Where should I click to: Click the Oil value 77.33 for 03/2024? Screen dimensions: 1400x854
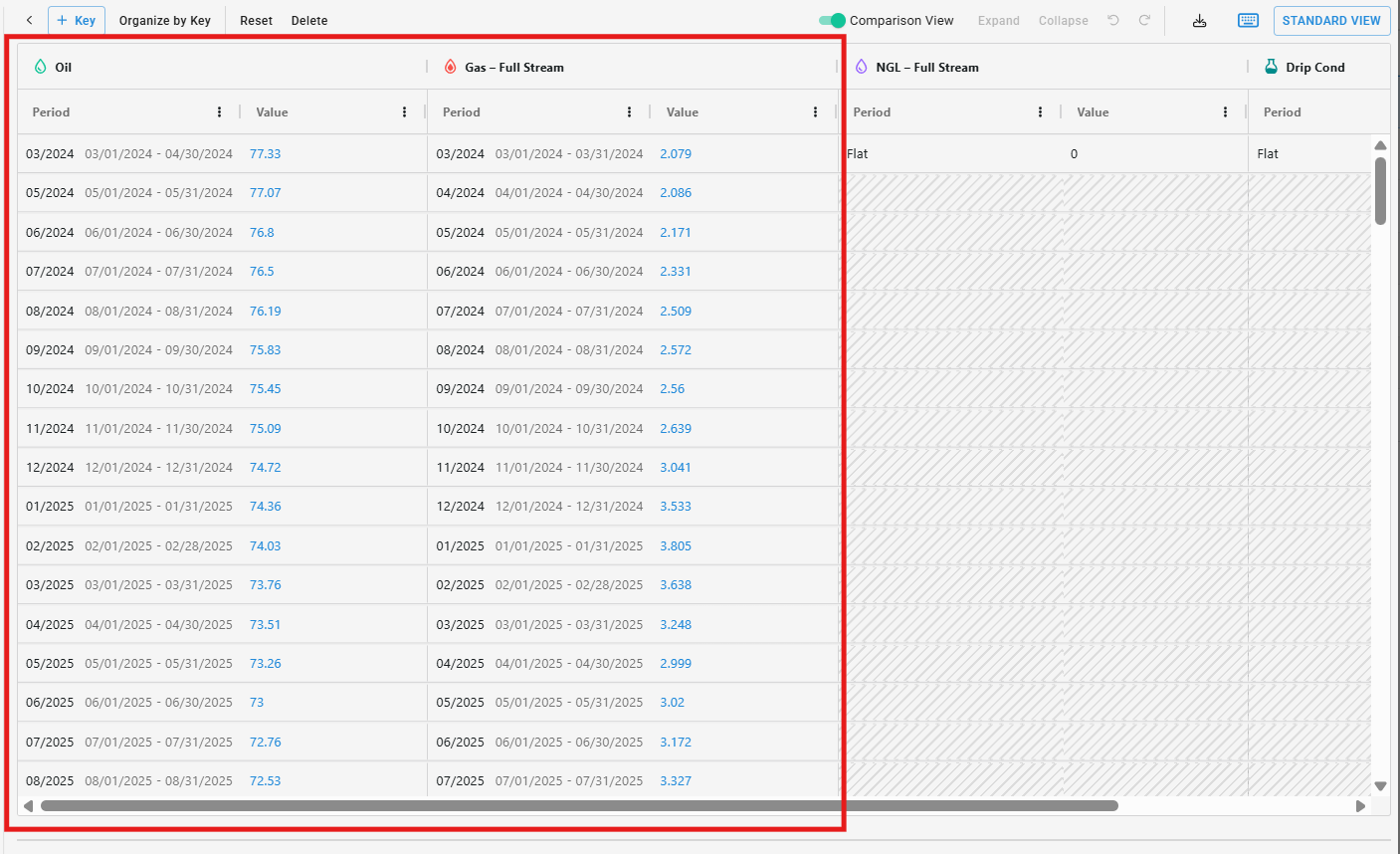265,154
